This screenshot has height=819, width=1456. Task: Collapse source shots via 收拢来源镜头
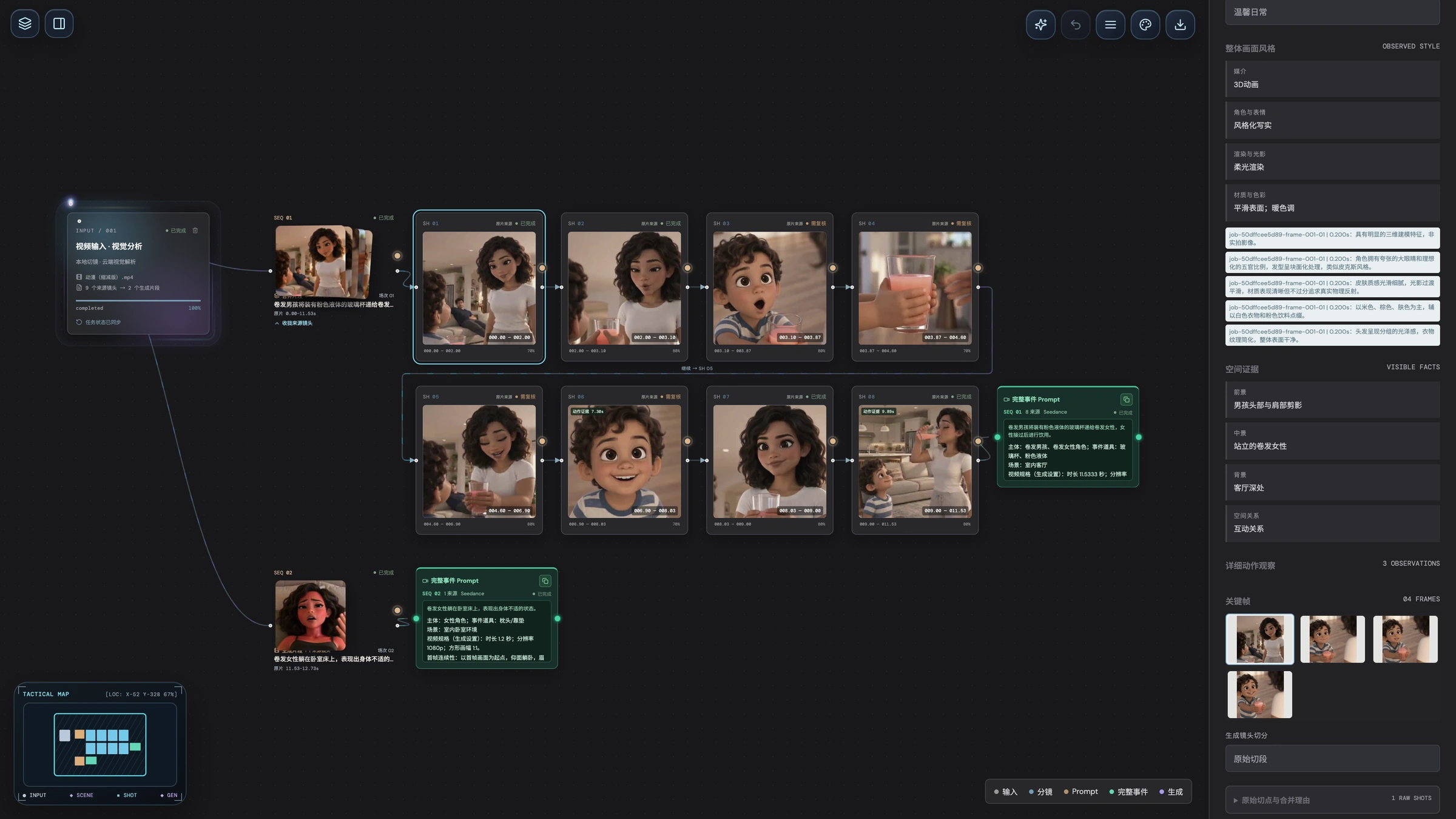[294, 323]
